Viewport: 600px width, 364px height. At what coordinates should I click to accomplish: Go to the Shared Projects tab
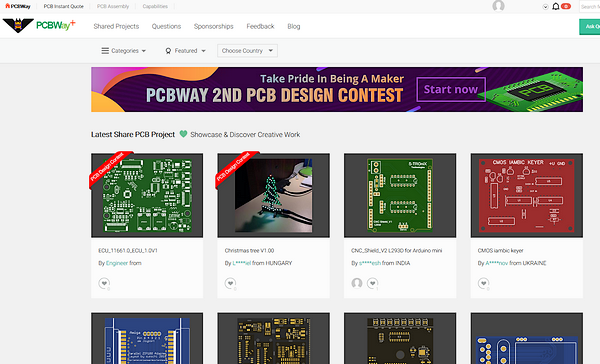pos(116,26)
